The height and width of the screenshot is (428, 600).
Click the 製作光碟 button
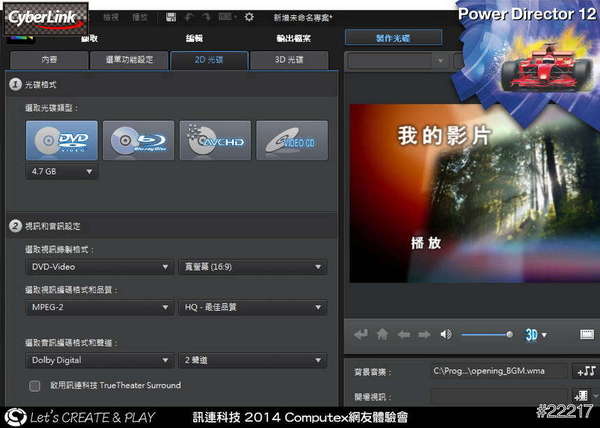click(x=393, y=38)
